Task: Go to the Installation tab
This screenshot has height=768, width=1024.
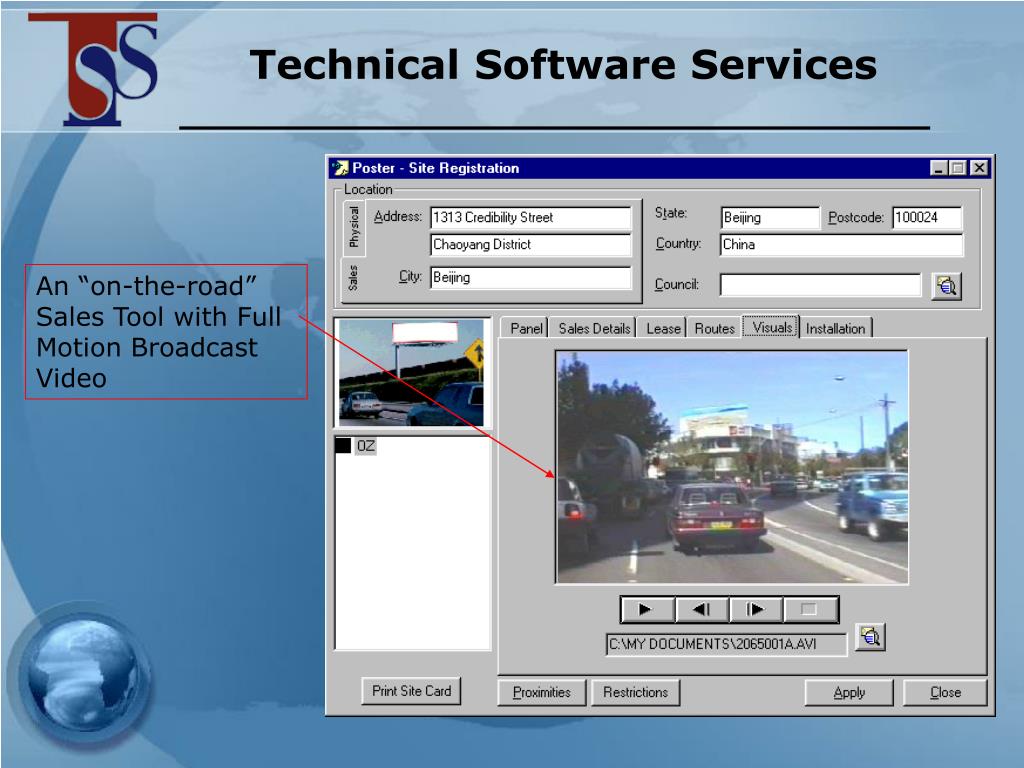Action: pos(835,328)
